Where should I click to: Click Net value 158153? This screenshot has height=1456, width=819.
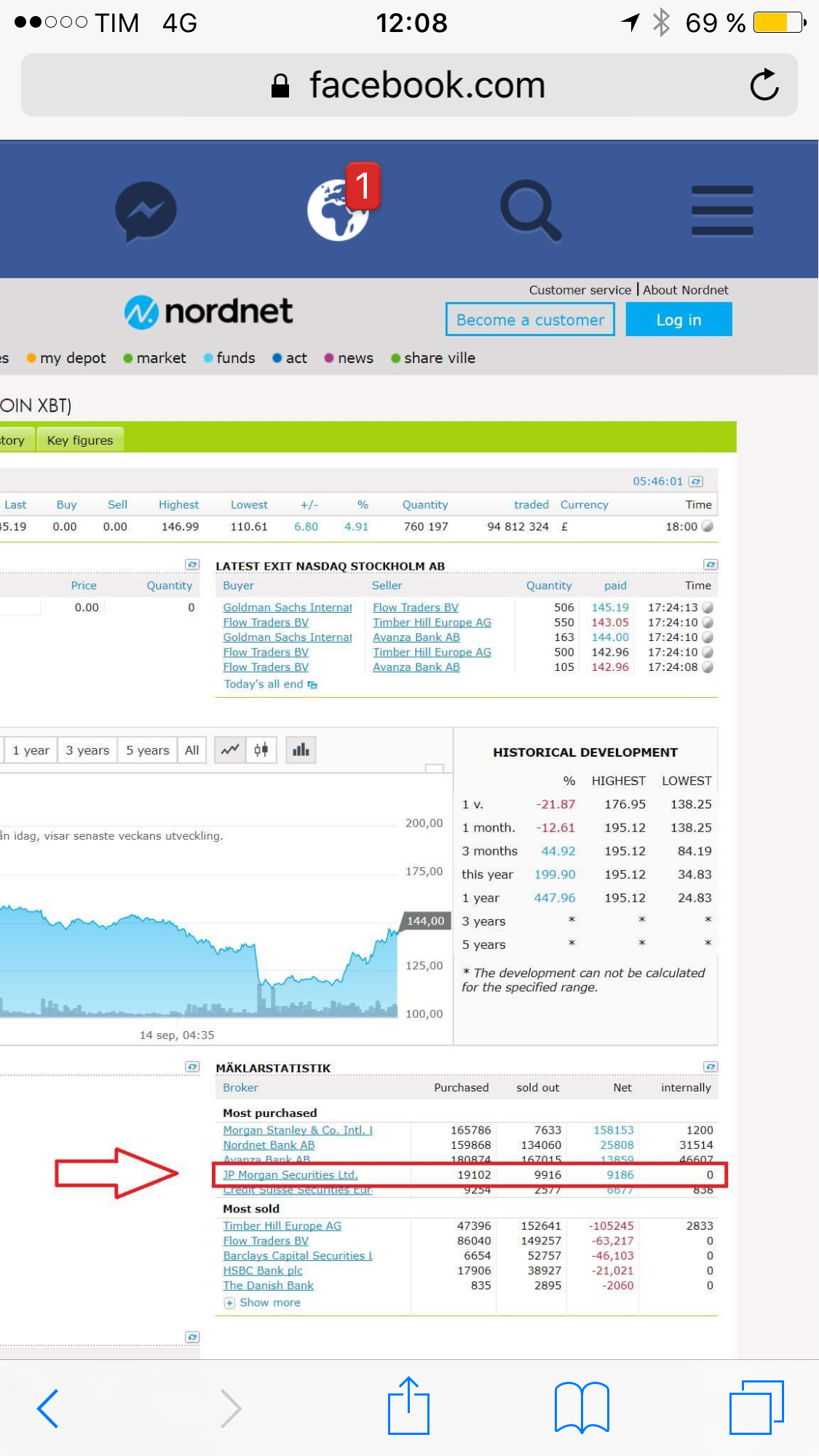614,1130
